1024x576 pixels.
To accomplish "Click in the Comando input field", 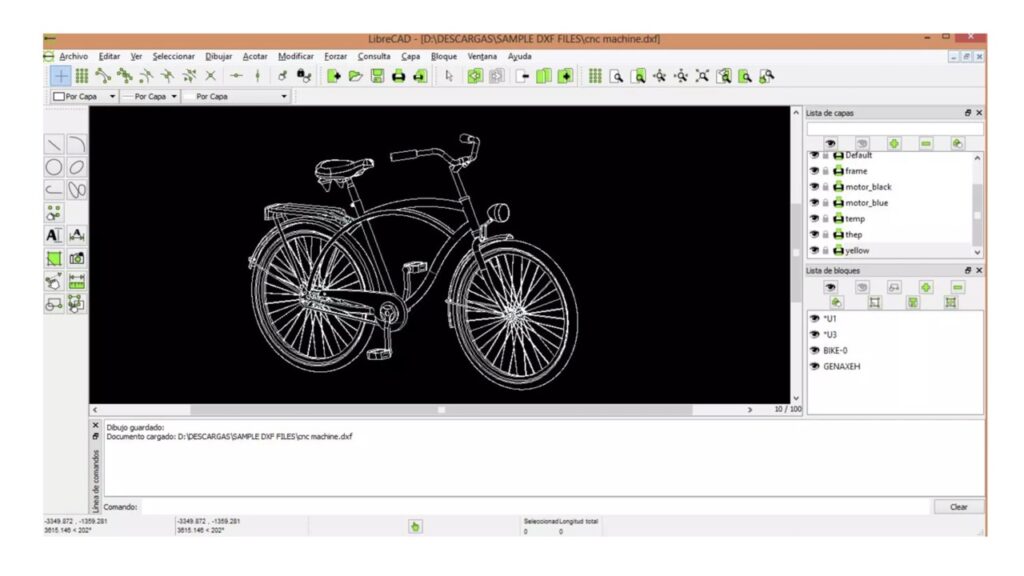I will point(400,506).
